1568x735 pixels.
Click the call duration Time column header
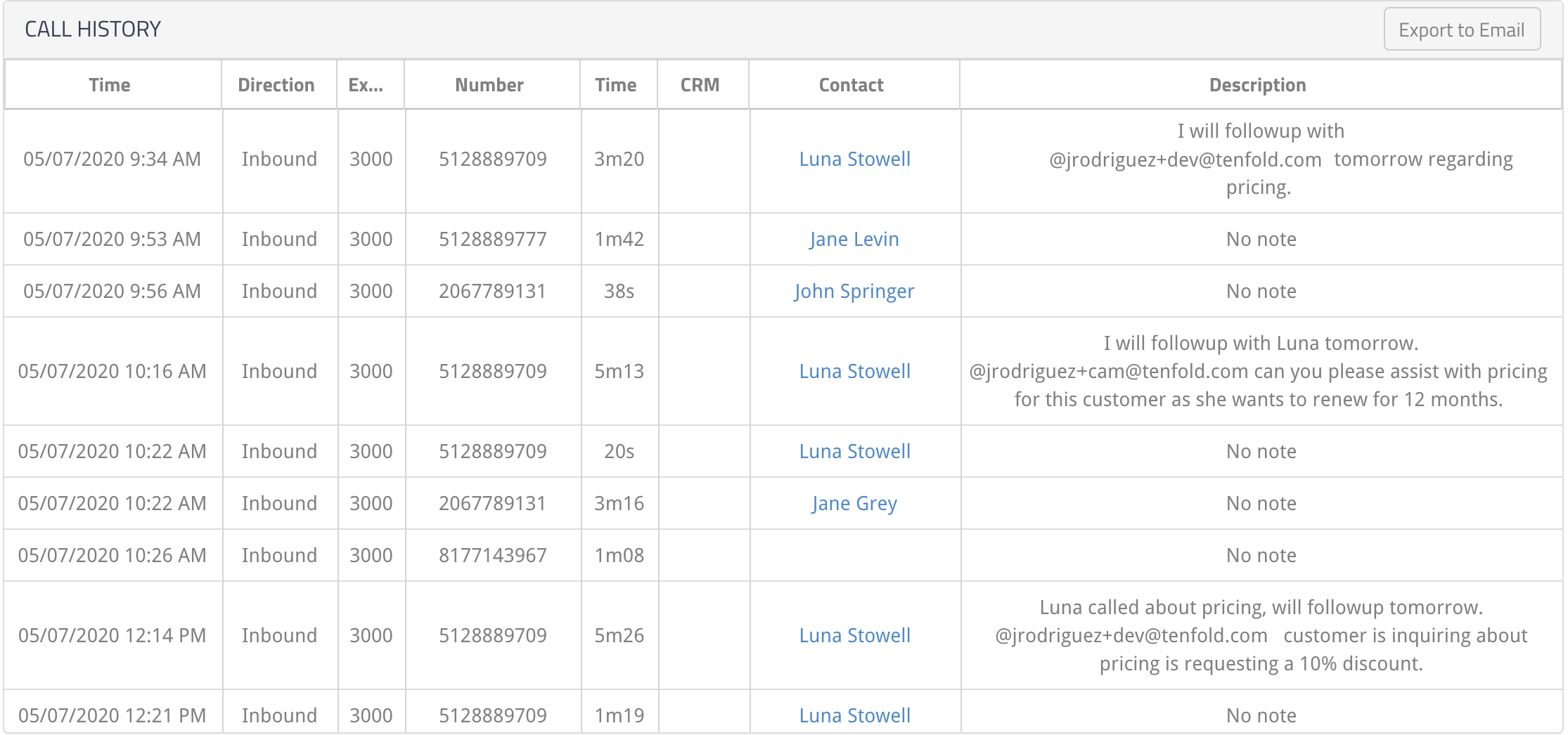click(616, 85)
